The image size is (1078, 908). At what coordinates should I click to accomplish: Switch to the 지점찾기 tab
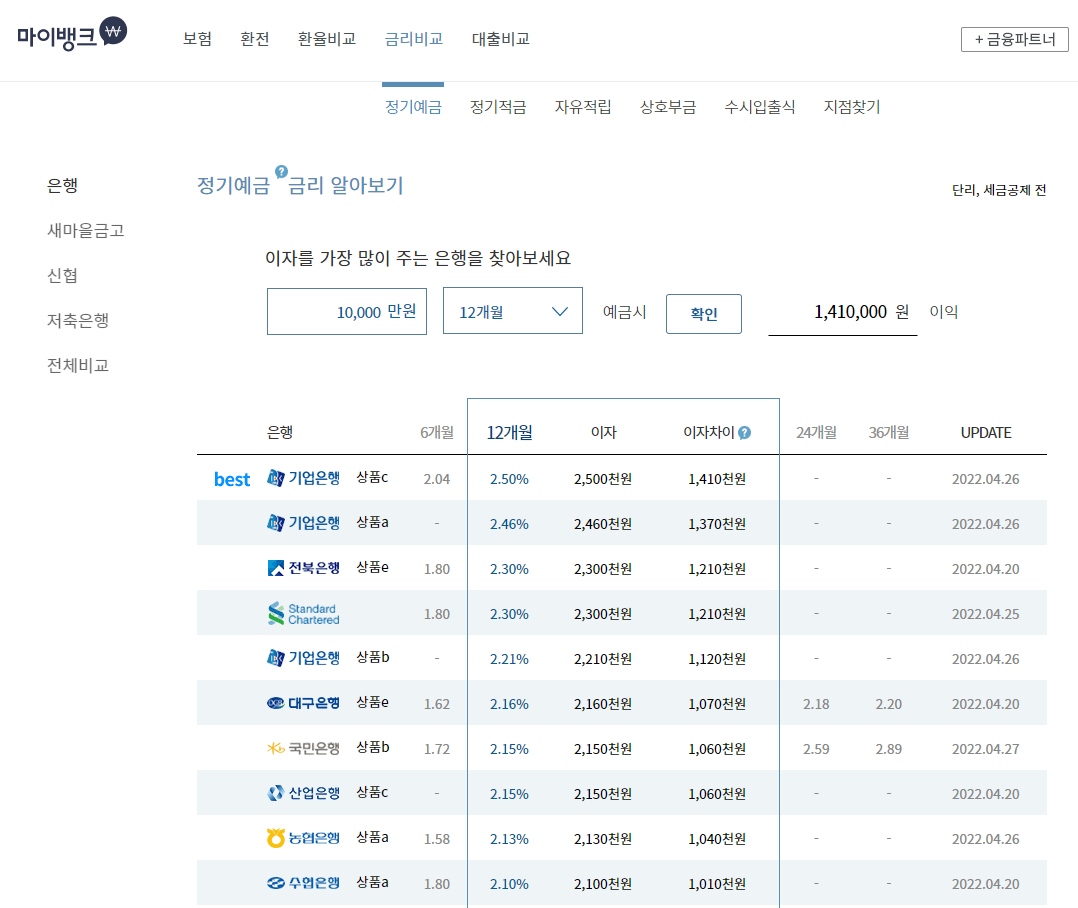(x=852, y=107)
